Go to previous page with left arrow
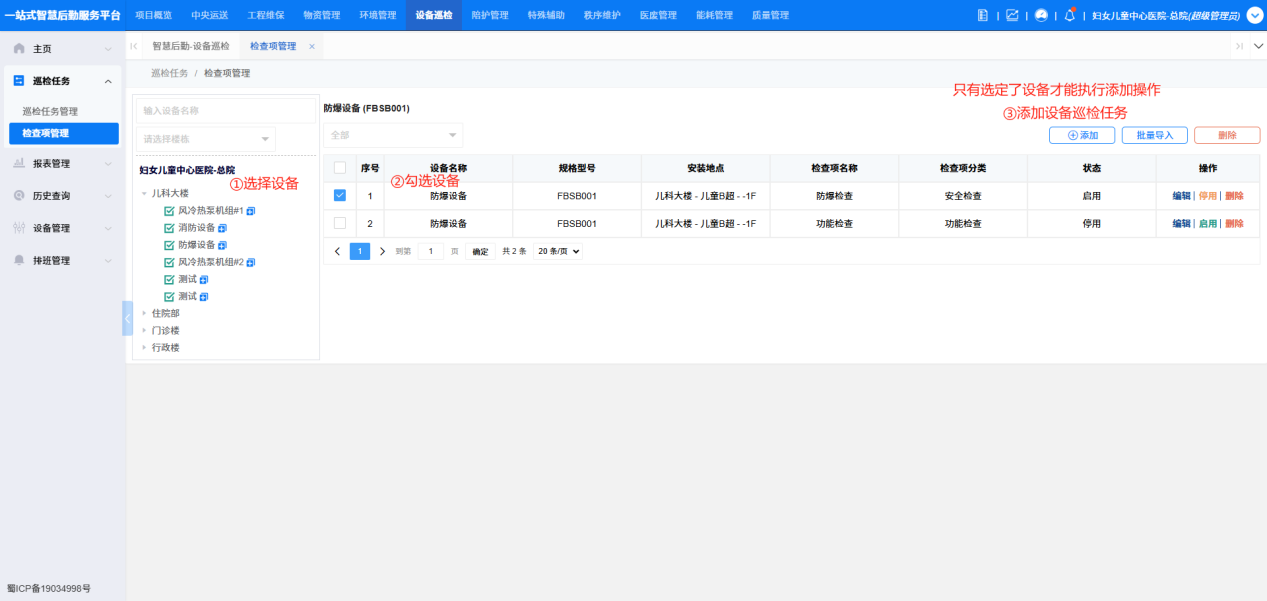 point(338,251)
